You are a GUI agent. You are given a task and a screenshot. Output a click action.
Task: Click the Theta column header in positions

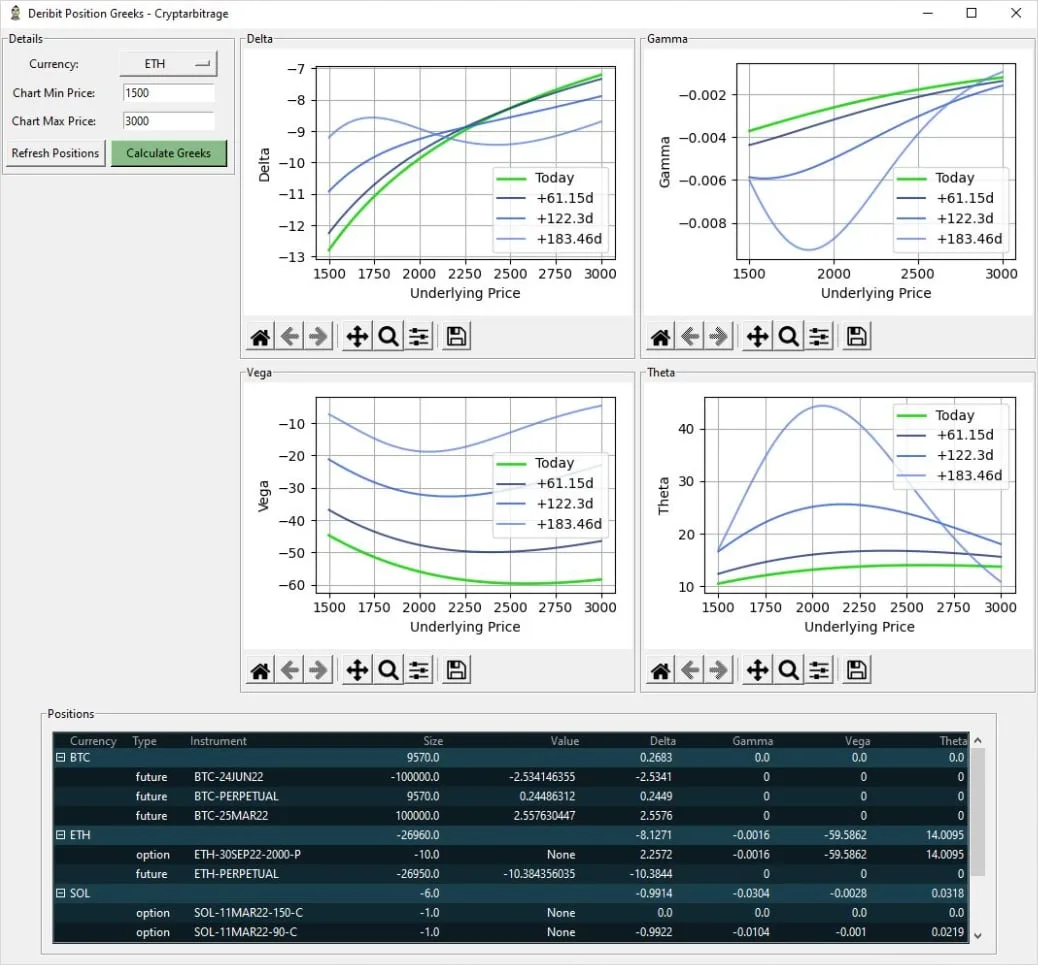[953, 741]
